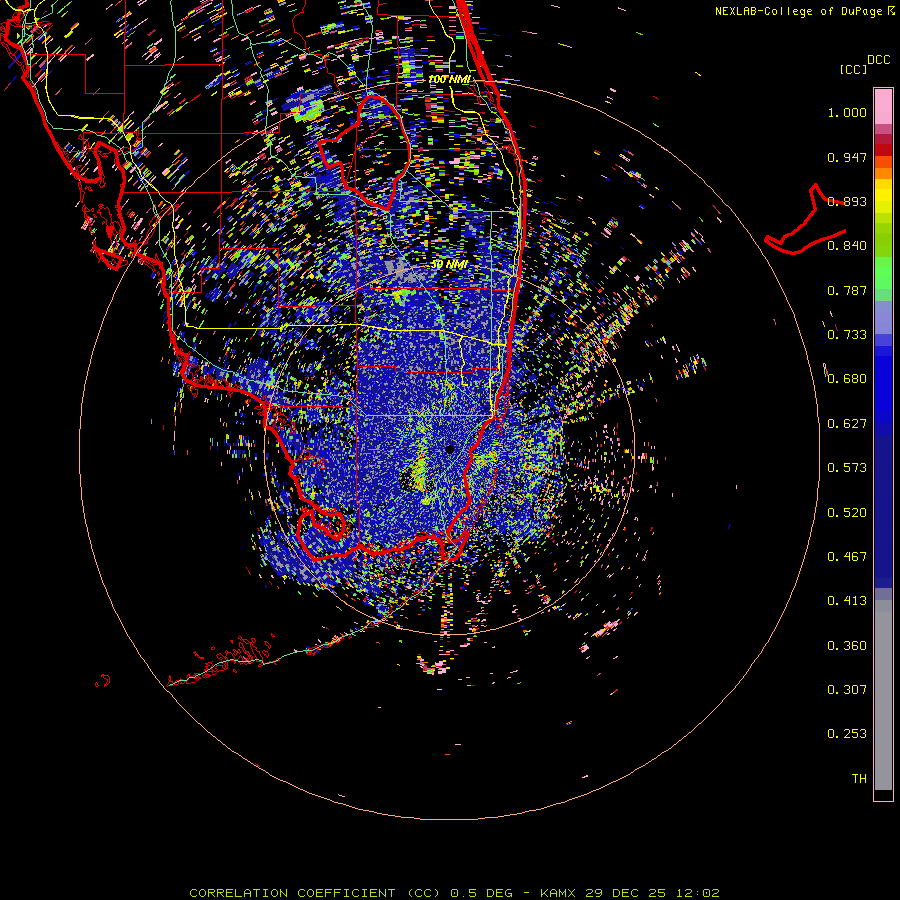This screenshot has height=900, width=900.
Task: Click the 50 NMI range ring label
Action: coord(449,265)
